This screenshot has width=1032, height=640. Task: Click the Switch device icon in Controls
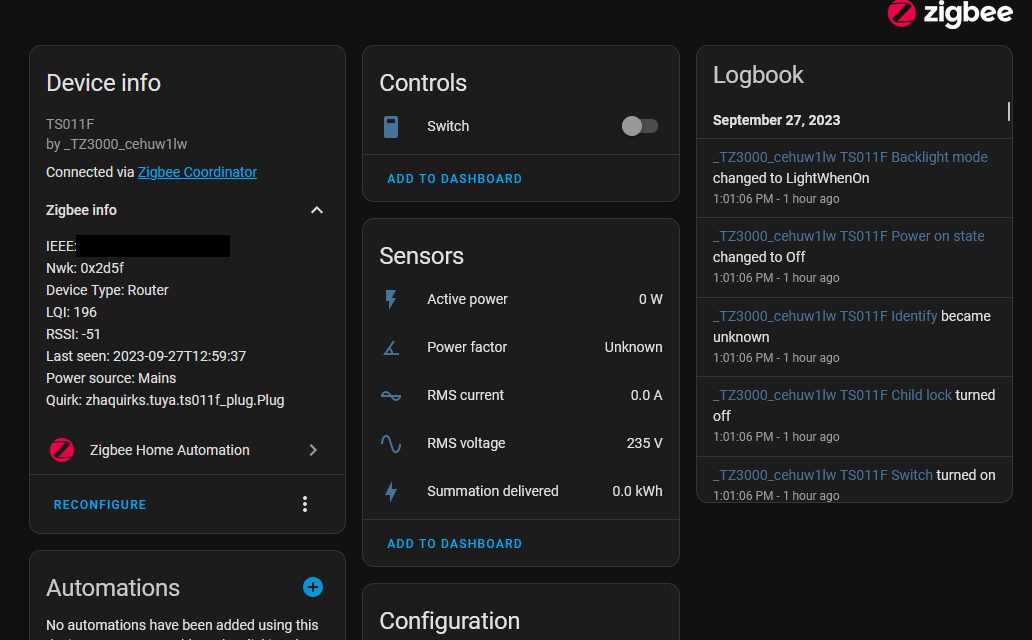(x=390, y=125)
